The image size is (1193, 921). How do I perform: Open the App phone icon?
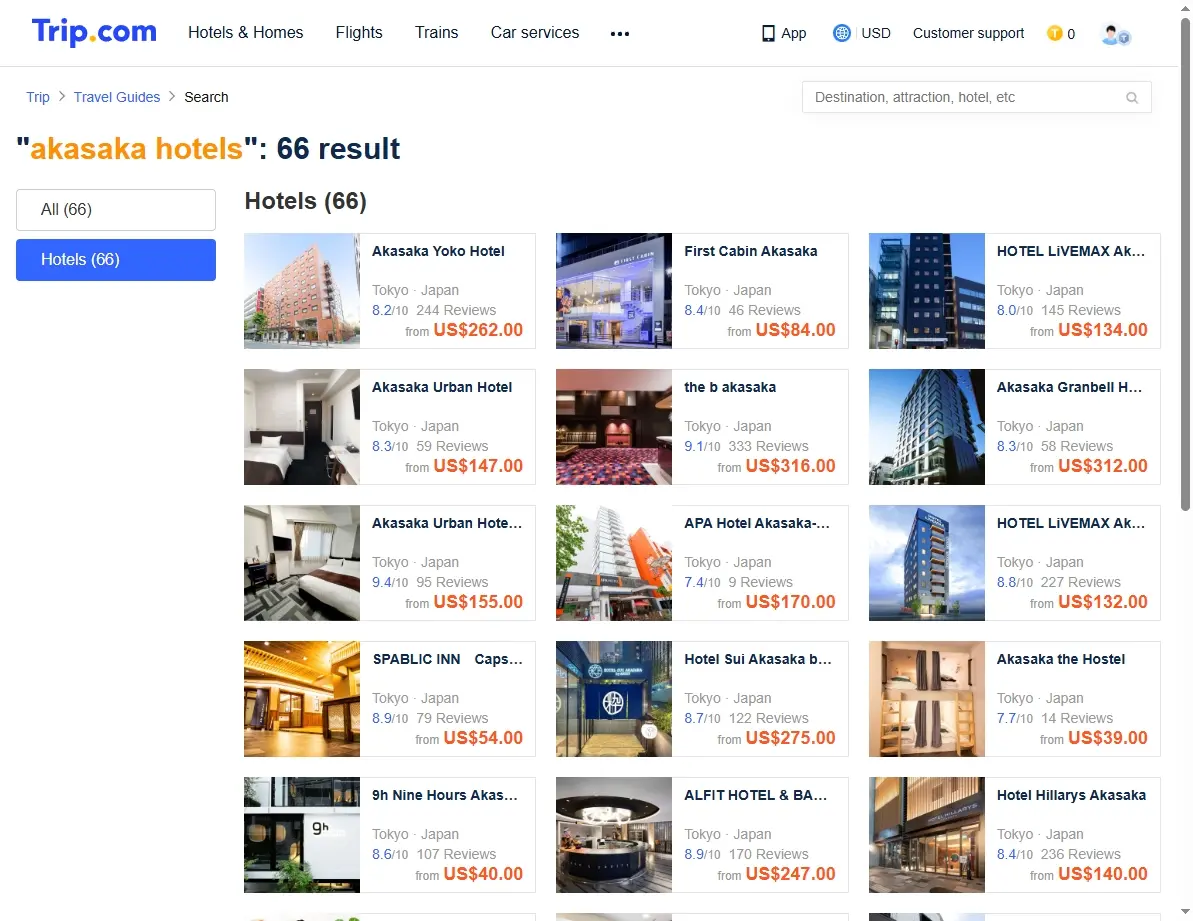click(768, 33)
